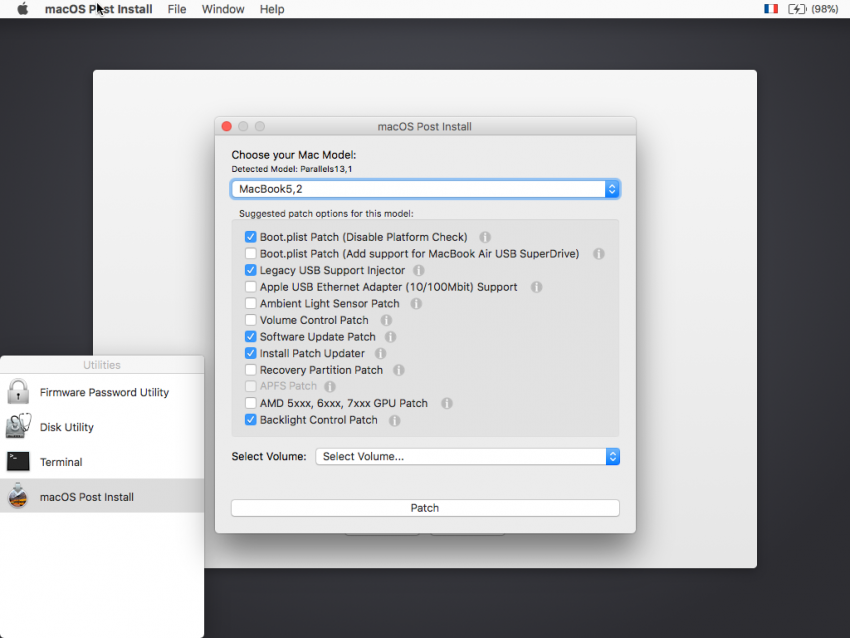Select macOS Post Install in Utilities list
850x638 pixels.
click(x=102, y=496)
